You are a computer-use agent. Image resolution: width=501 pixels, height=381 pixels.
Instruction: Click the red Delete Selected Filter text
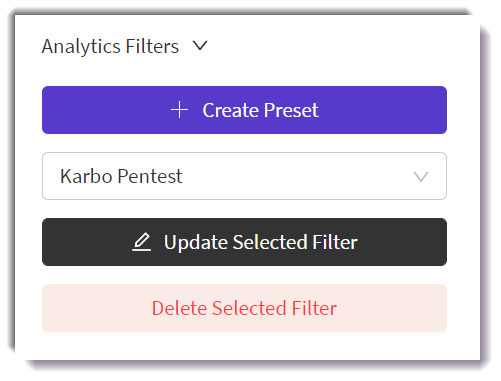point(244,308)
